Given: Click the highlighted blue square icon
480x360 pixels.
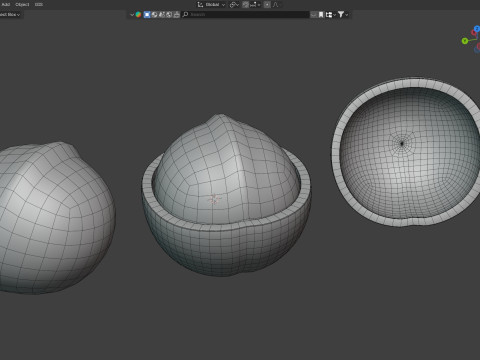Looking at the screenshot, I should tap(147, 15).
